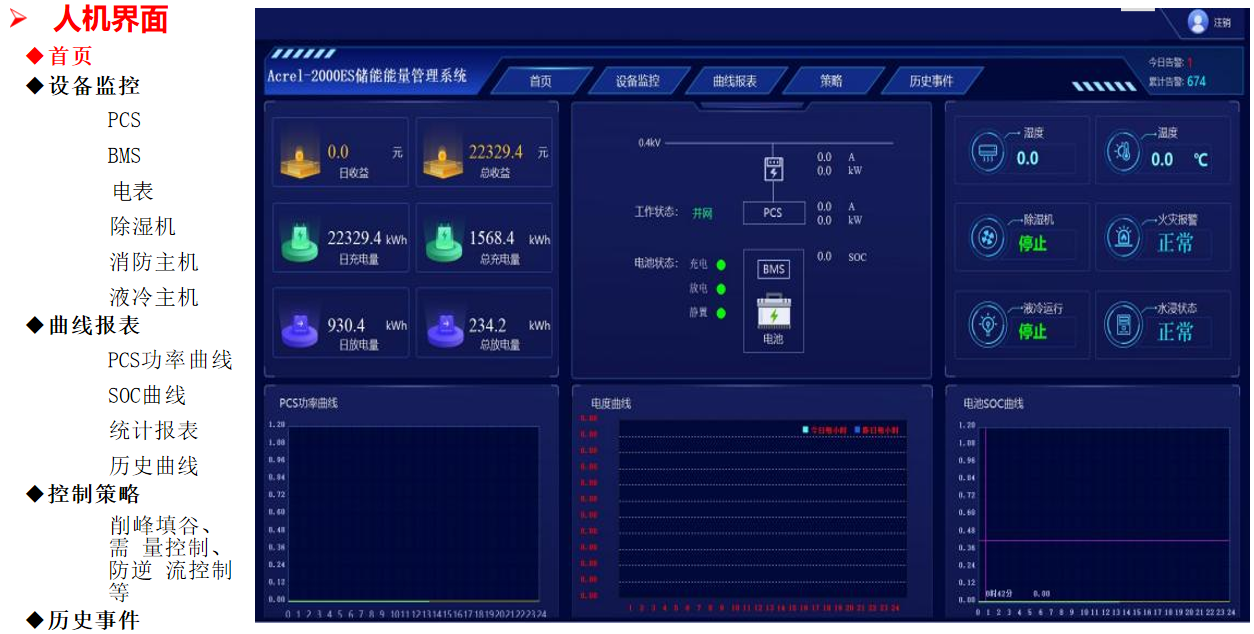Viewport: 1254px width, 634px height.
Task: Click the 并网 working status text
Action: [703, 213]
